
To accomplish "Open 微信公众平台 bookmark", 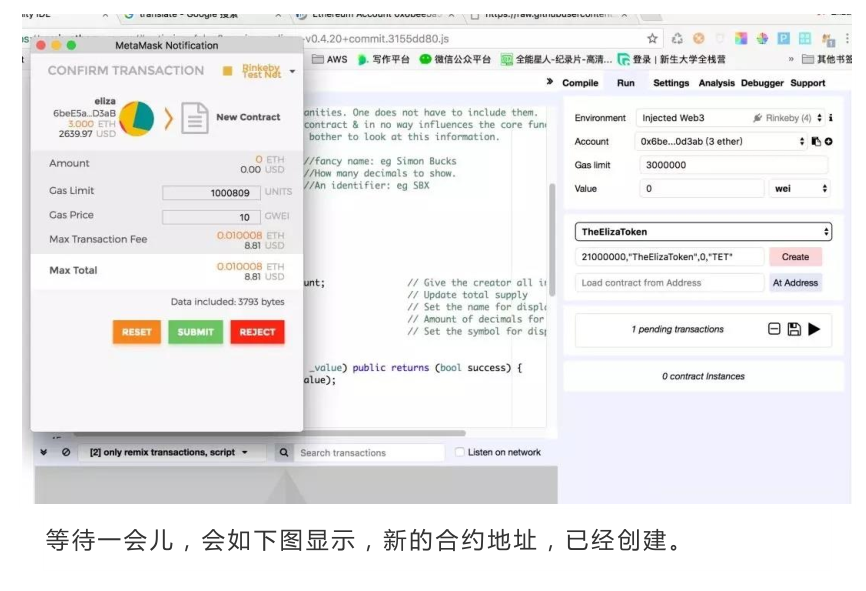I will click(x=455, y=59).
